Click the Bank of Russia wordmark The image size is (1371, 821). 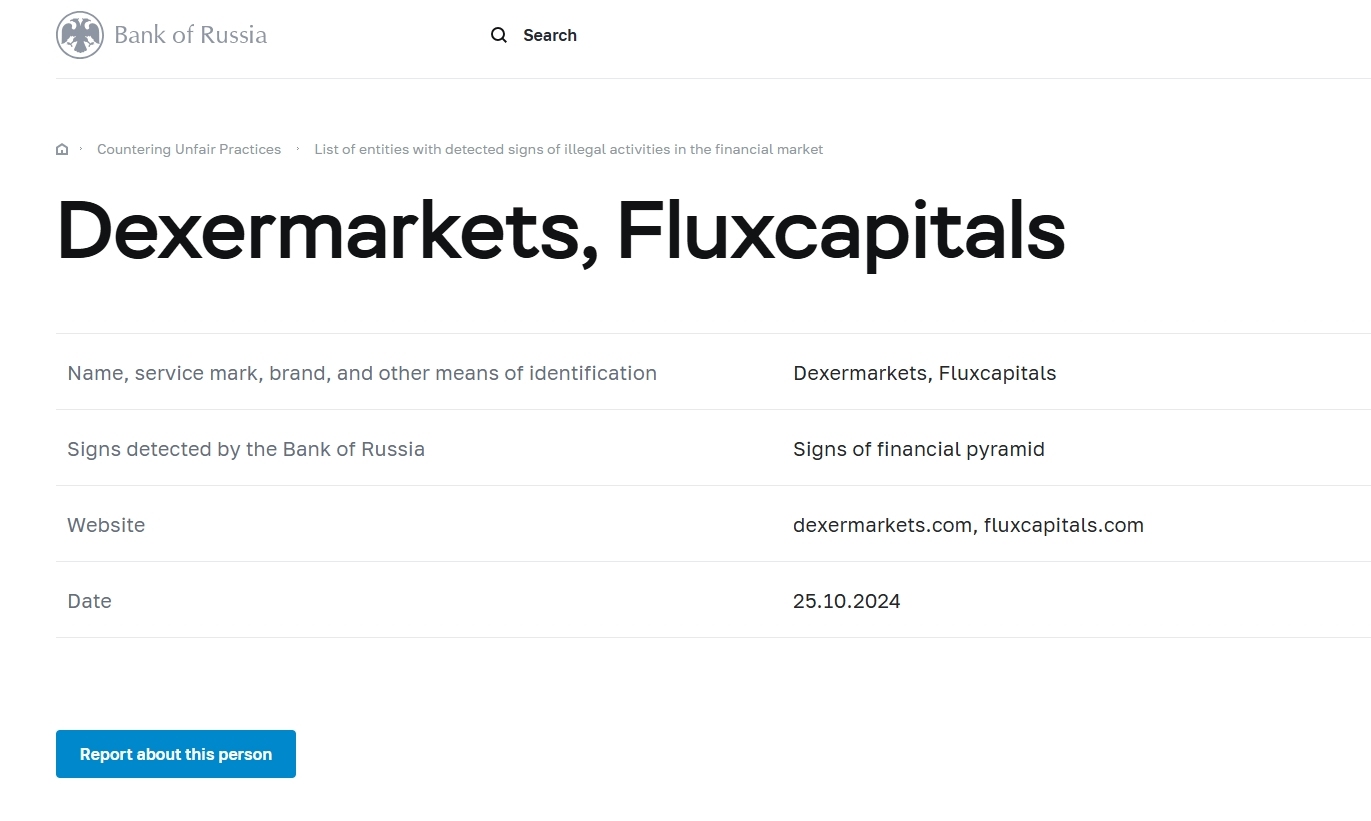190,35
